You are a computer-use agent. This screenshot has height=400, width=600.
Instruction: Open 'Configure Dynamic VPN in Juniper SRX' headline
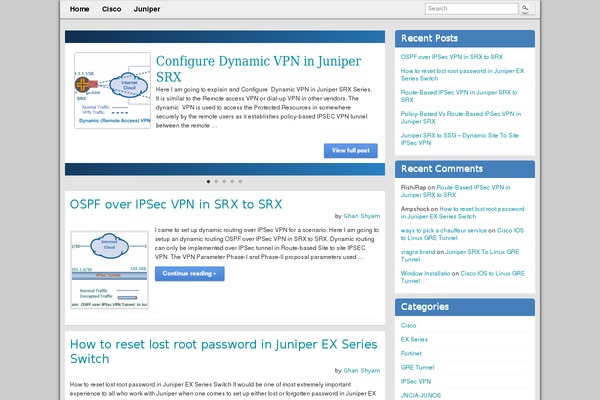coord(258,69)
